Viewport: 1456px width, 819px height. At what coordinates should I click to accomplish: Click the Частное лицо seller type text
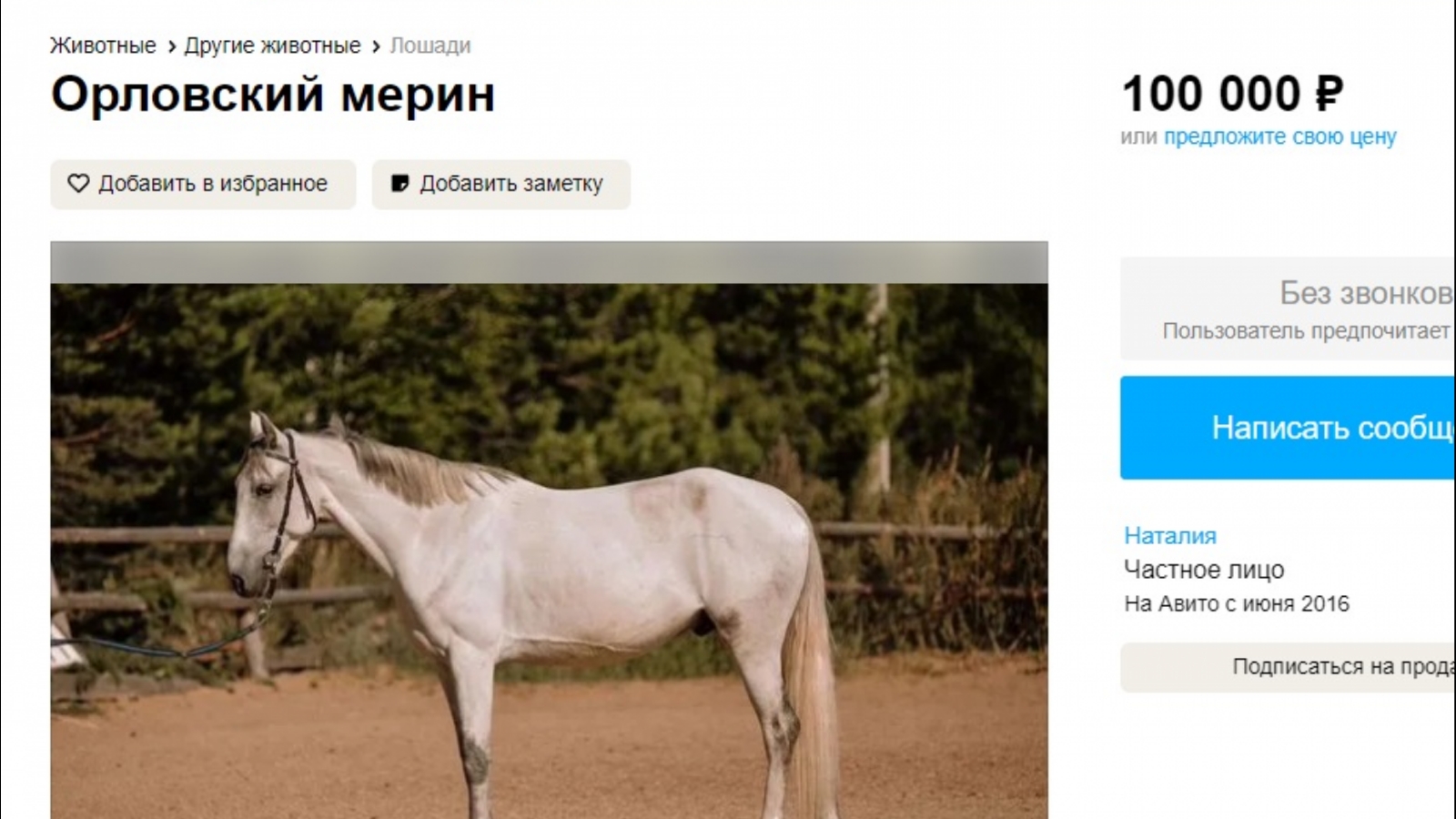point(1204,570)
